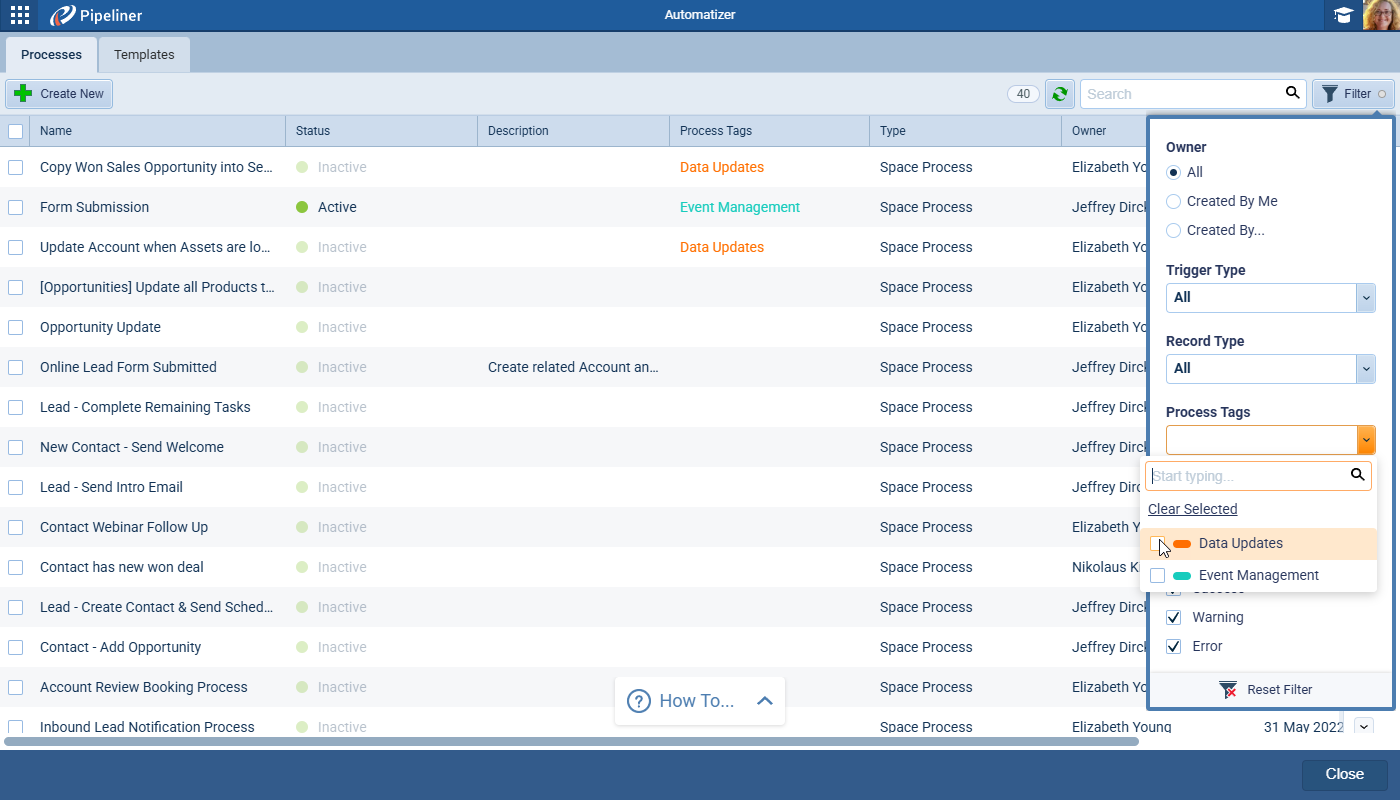Check the Data Updates tag checkbox
The image size is (1400, 800).
pyautogui.click(x=1158, y=544)
